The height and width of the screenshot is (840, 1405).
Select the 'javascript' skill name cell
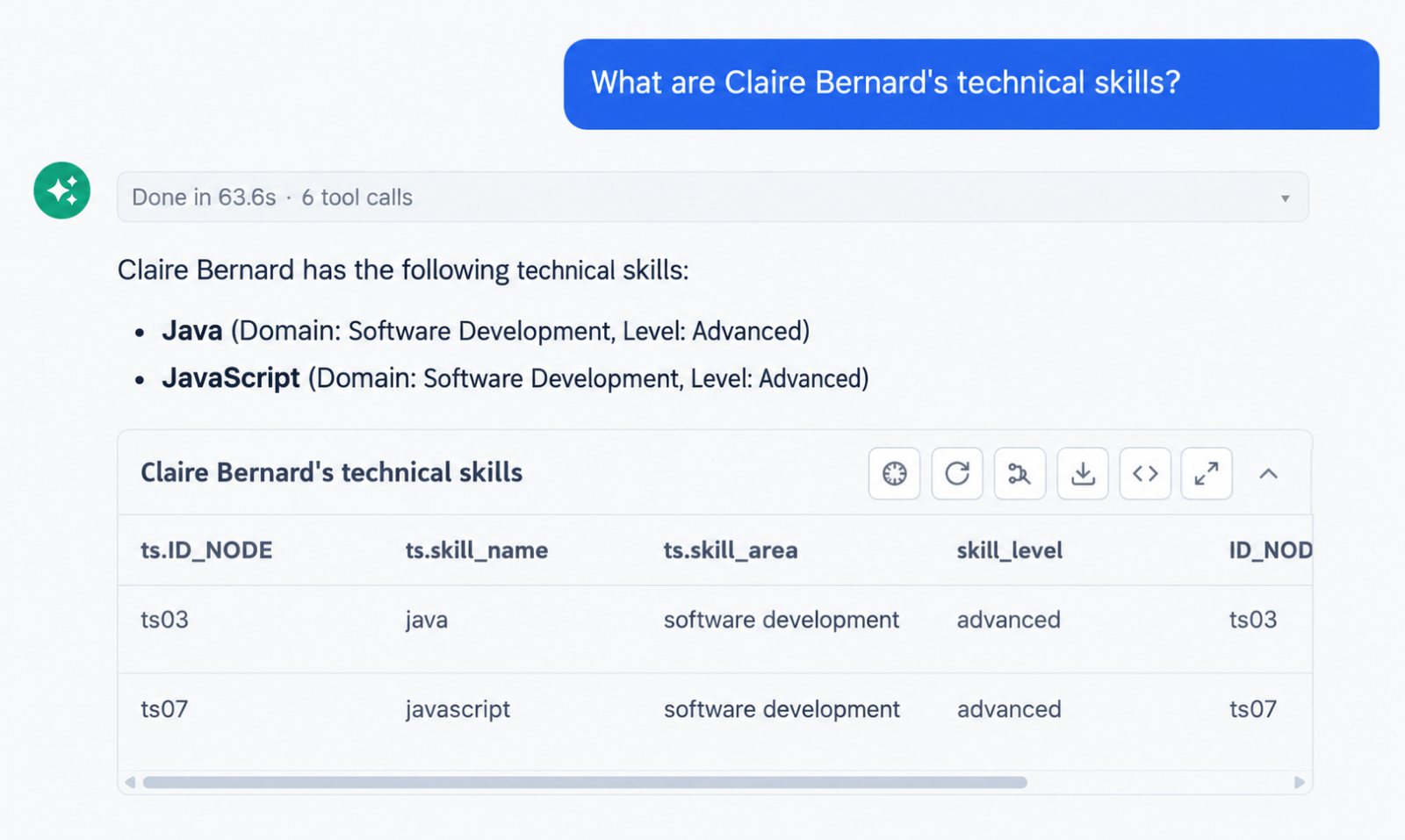pyautogui.click(x=458, y=709)
